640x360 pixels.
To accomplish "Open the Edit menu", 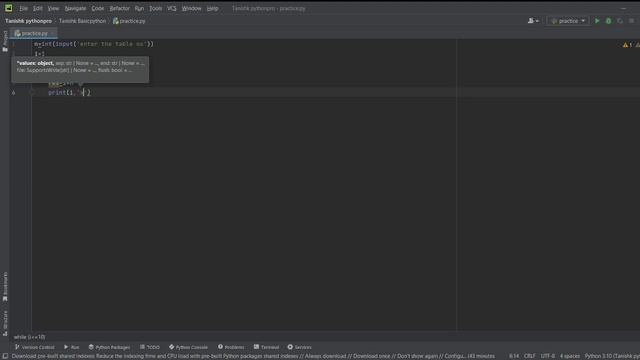I will tap(38, 9).
